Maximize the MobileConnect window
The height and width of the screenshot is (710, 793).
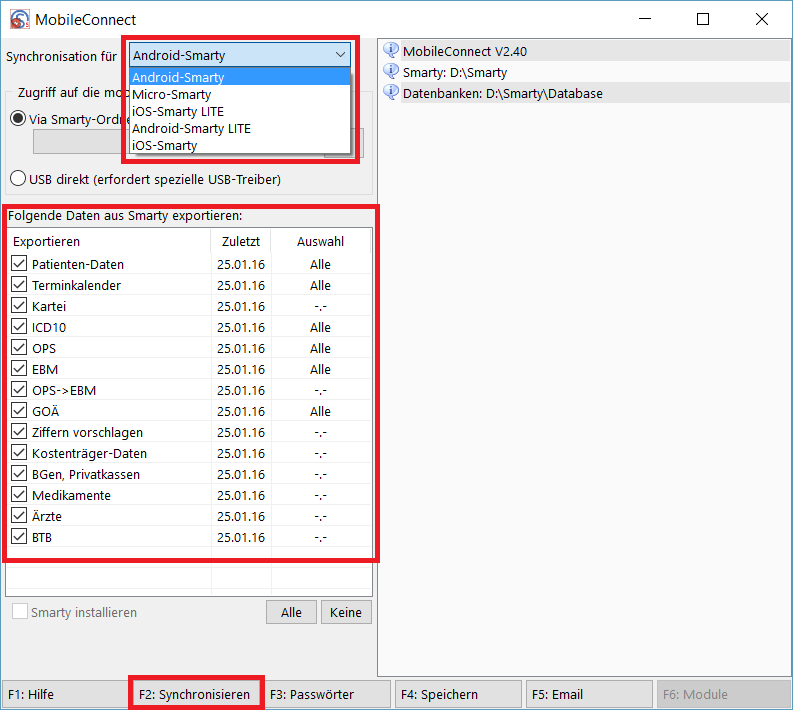coord(703,19)
